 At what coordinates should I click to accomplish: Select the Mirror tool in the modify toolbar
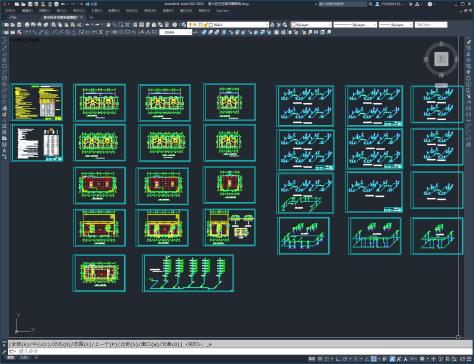pyautogui.click(x=469, y=54)
